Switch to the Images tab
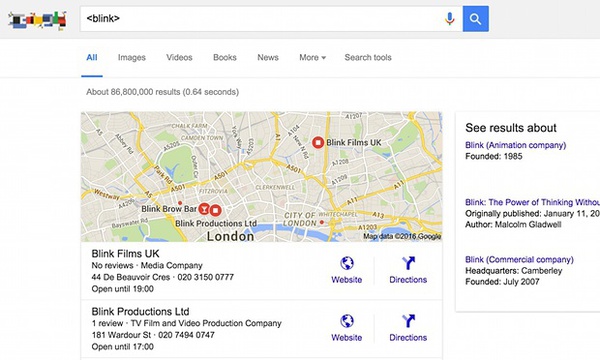The image size is (600, 360). click(x=132, y=57)
